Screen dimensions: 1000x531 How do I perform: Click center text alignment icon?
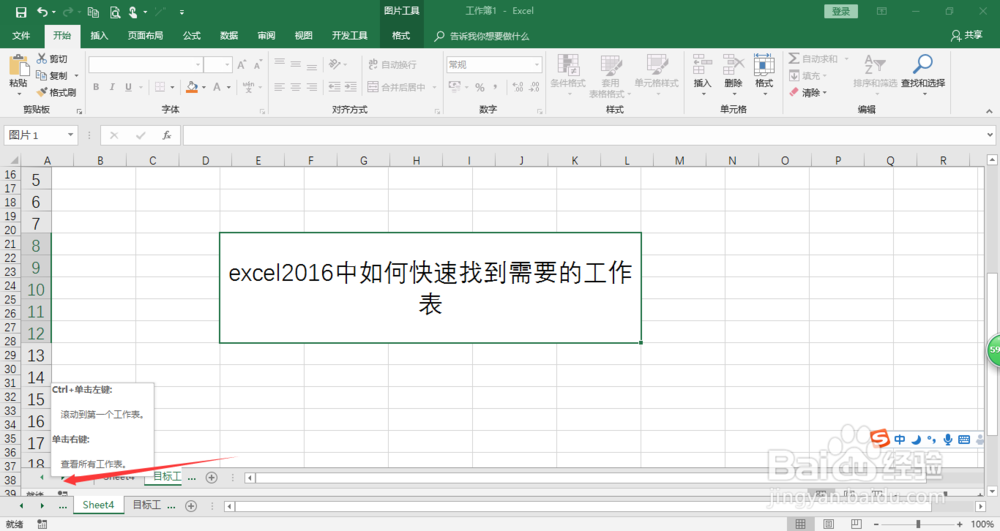(295, 87)
